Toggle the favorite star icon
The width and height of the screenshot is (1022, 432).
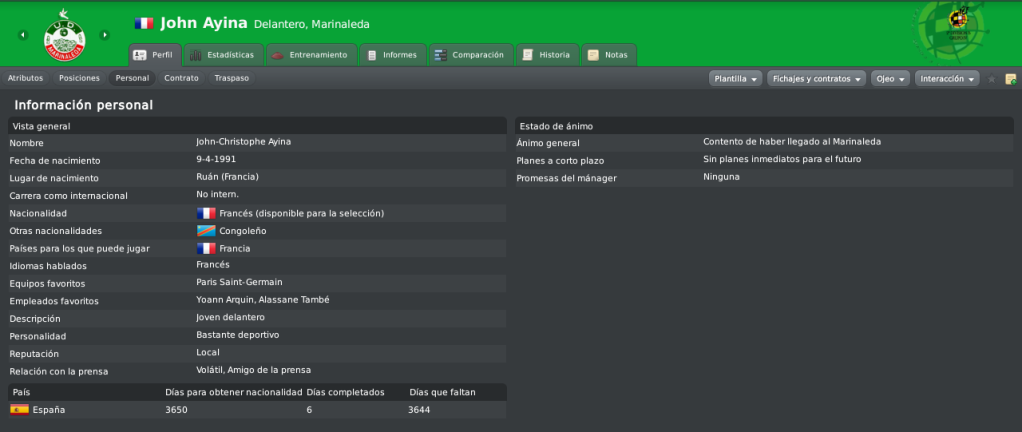992,78
